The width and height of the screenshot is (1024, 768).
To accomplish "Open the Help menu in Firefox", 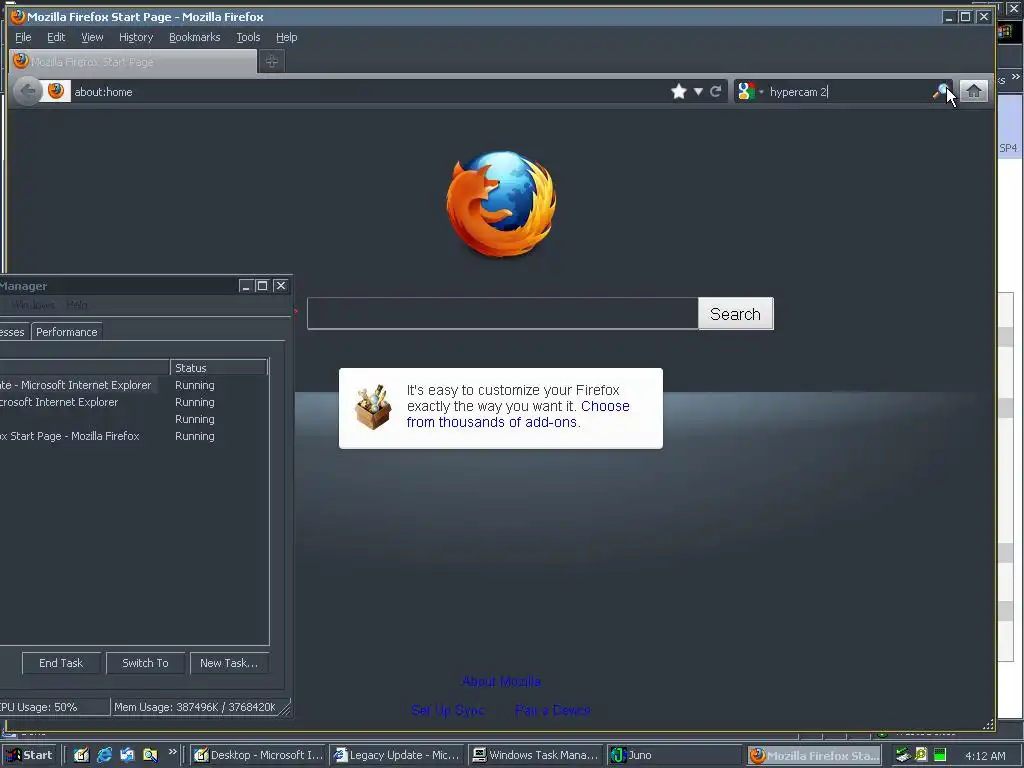I will [x=286, y=37].
